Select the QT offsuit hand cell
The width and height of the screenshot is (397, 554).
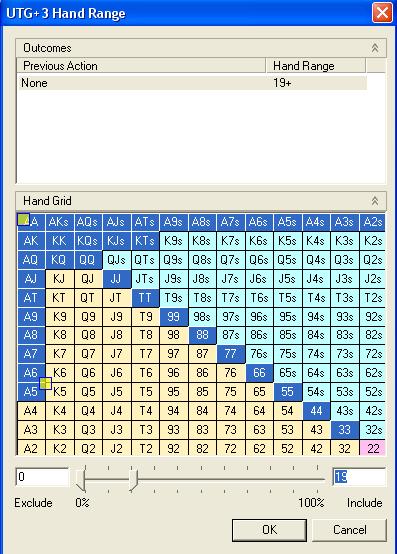[x=88, y=298]
